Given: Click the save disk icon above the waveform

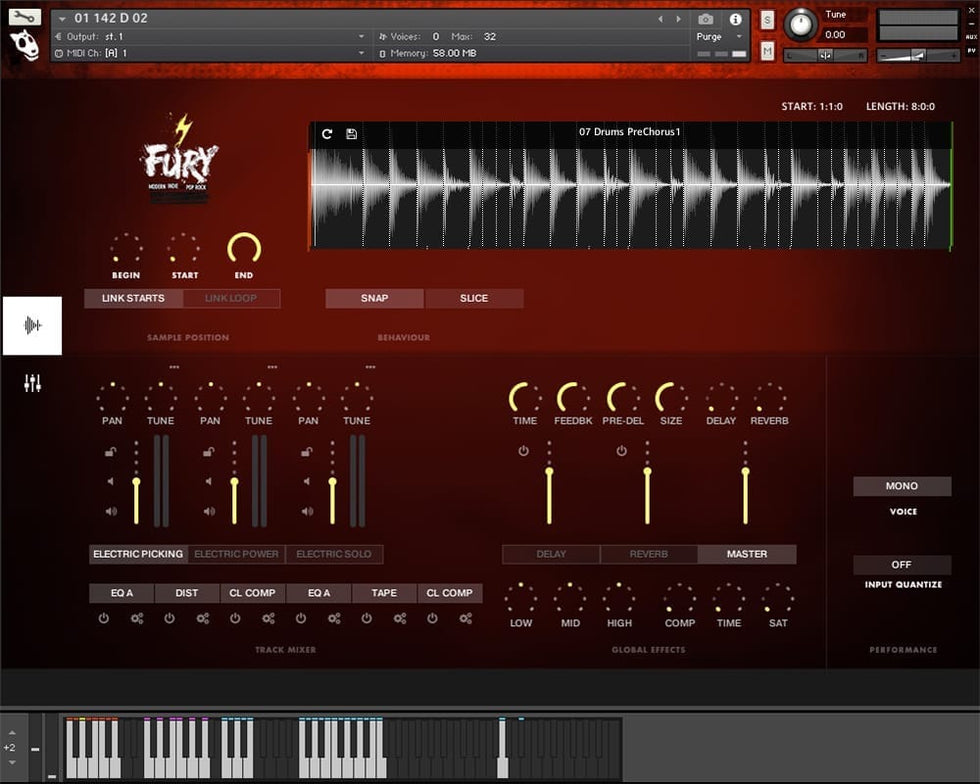Looking at the screenshot, I should pos(352,134).
